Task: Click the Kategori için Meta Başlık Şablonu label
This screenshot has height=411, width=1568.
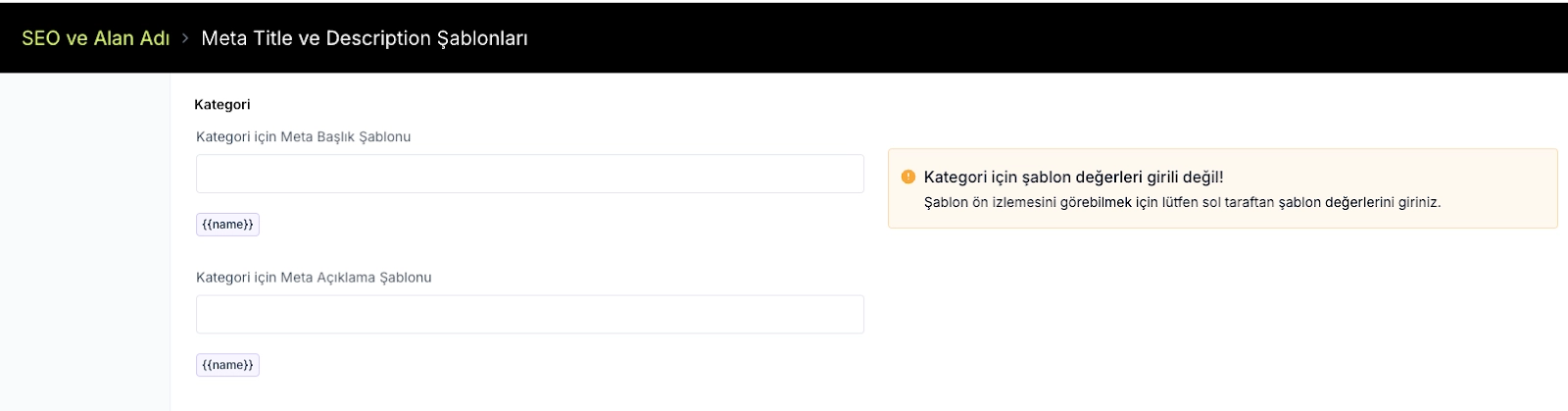Action: (x=303, y=137)
